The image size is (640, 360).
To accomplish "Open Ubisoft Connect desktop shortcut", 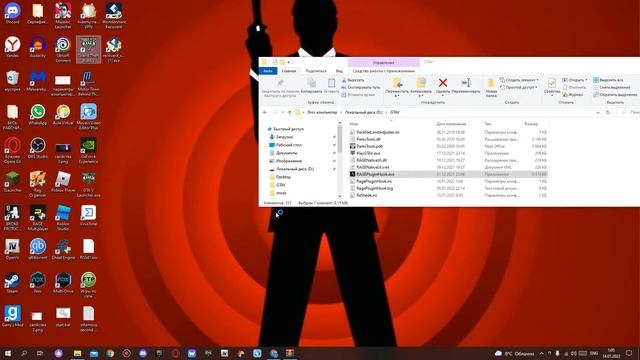I will click(63, 49).
